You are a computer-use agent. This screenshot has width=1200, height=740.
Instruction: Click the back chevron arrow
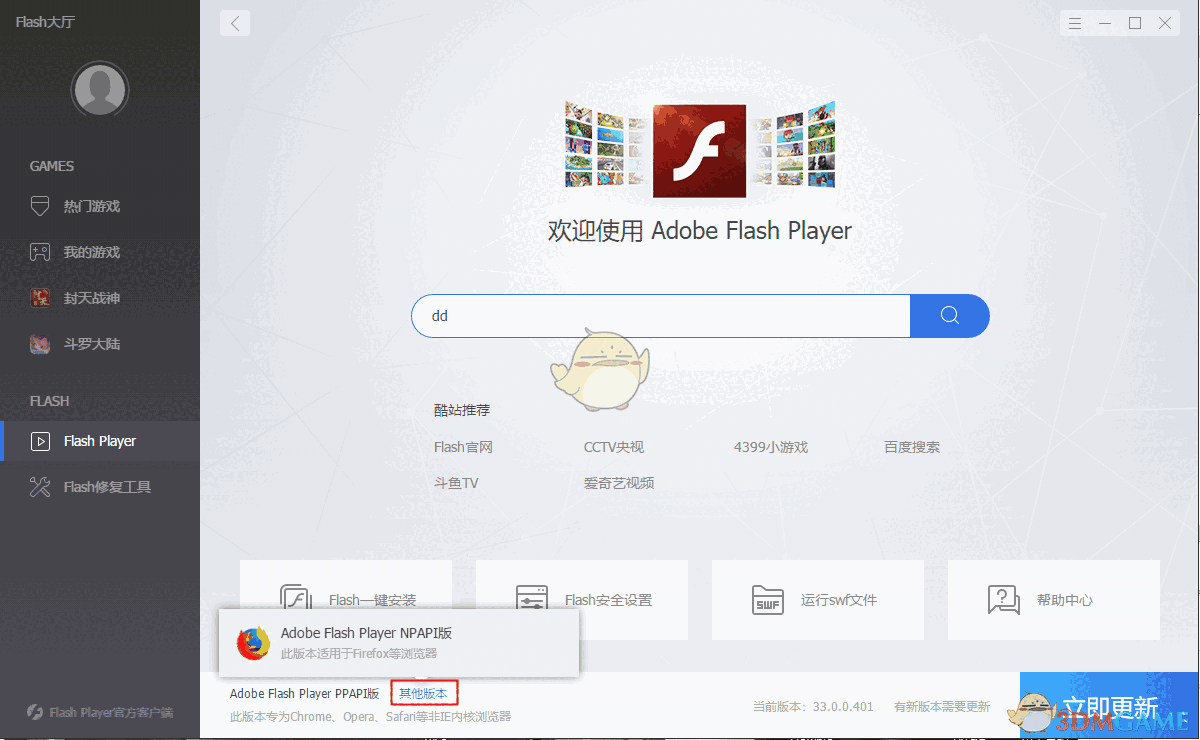234,22
